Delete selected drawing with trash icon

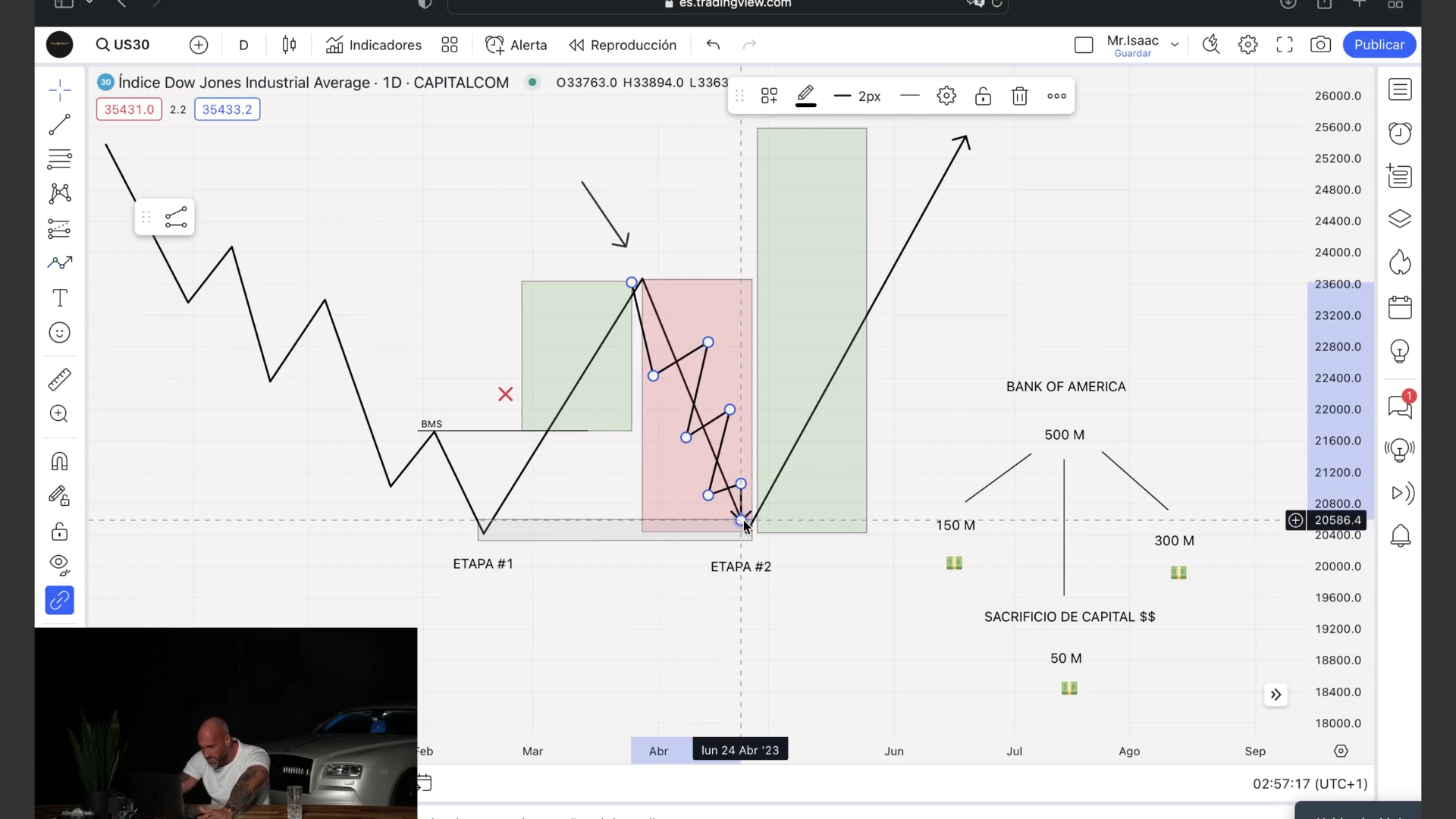(1019, 96)
